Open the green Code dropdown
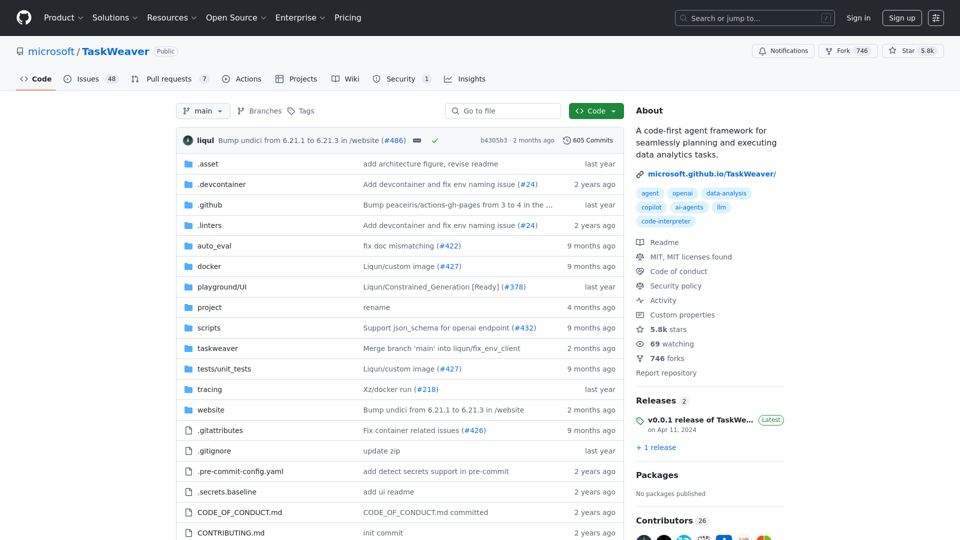The image size is (960, 540). coord(596,111)
